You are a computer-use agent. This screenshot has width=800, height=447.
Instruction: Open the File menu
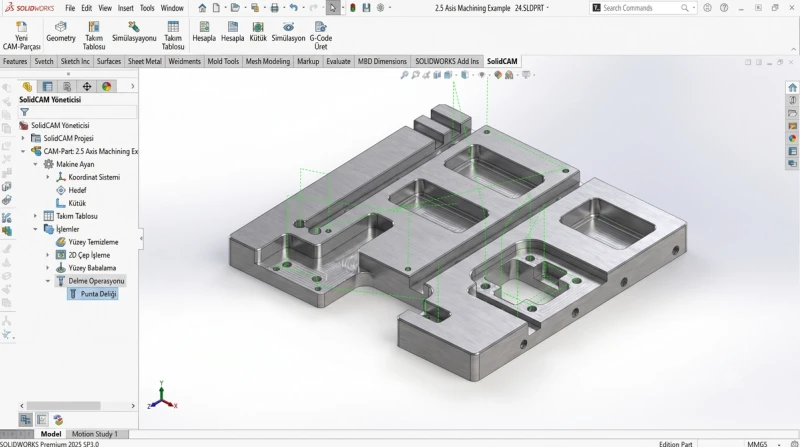point(70,8)
